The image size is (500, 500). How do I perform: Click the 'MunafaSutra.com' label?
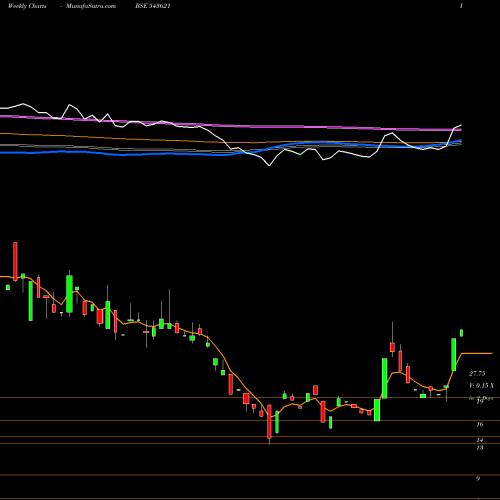[91, 6]
